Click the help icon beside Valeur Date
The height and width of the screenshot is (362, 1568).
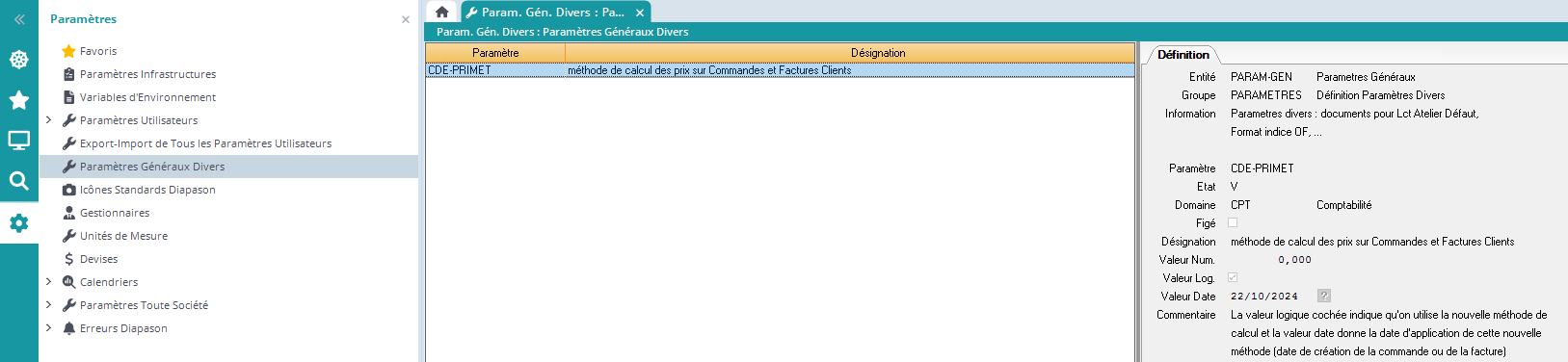click(x=1324, y=296)
